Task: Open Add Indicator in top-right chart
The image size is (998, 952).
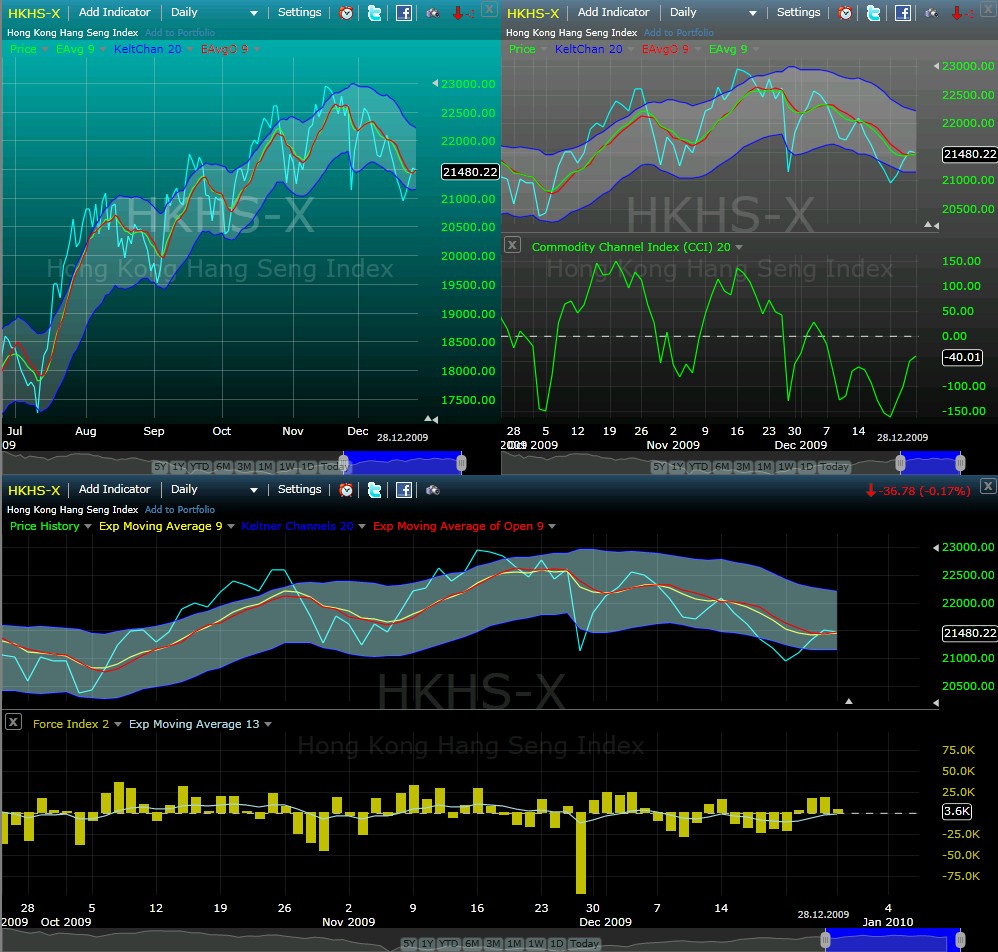Action: (x=614, y=12)
